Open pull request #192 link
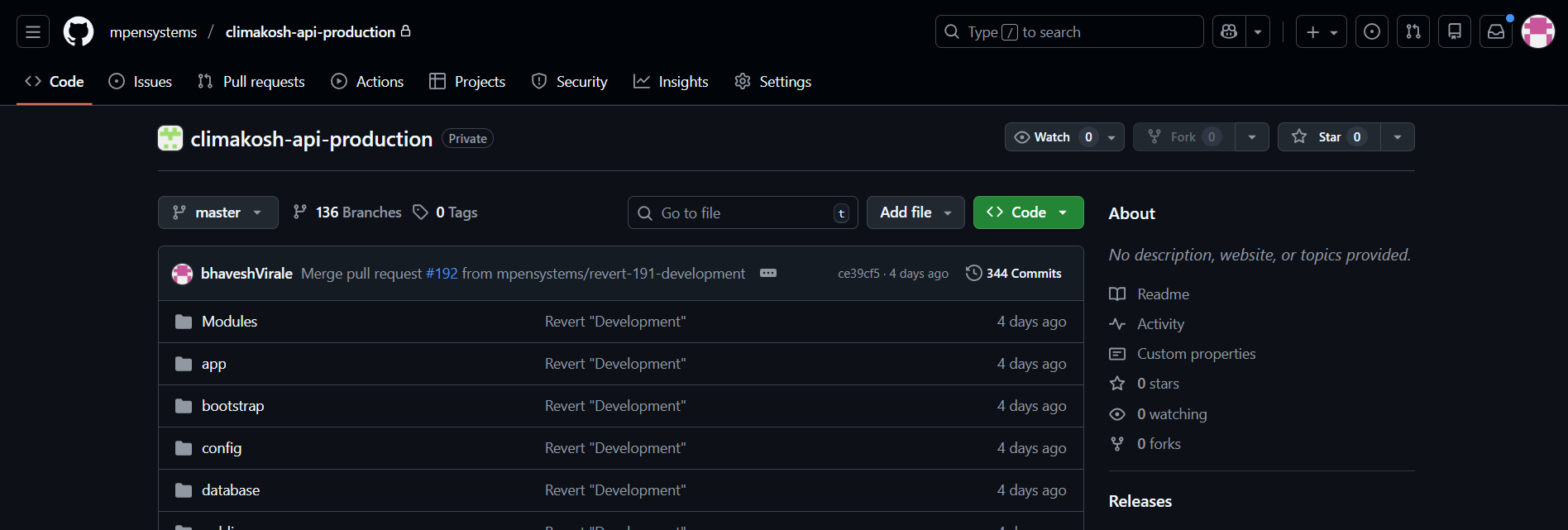 click(442, 274)
